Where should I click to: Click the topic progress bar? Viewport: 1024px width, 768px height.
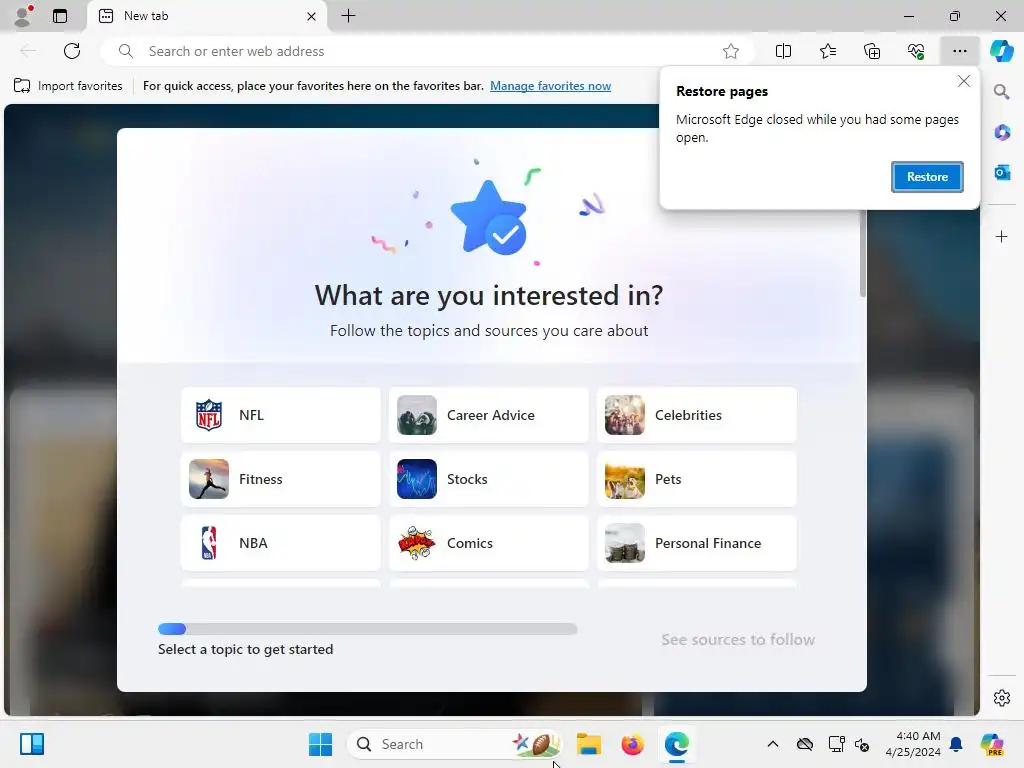(368, 629)
